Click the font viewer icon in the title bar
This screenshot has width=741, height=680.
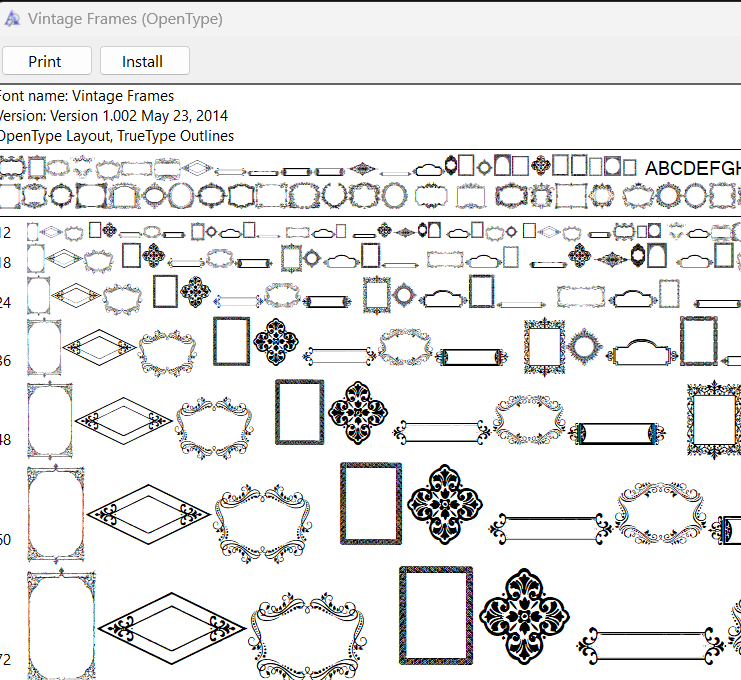12,19
